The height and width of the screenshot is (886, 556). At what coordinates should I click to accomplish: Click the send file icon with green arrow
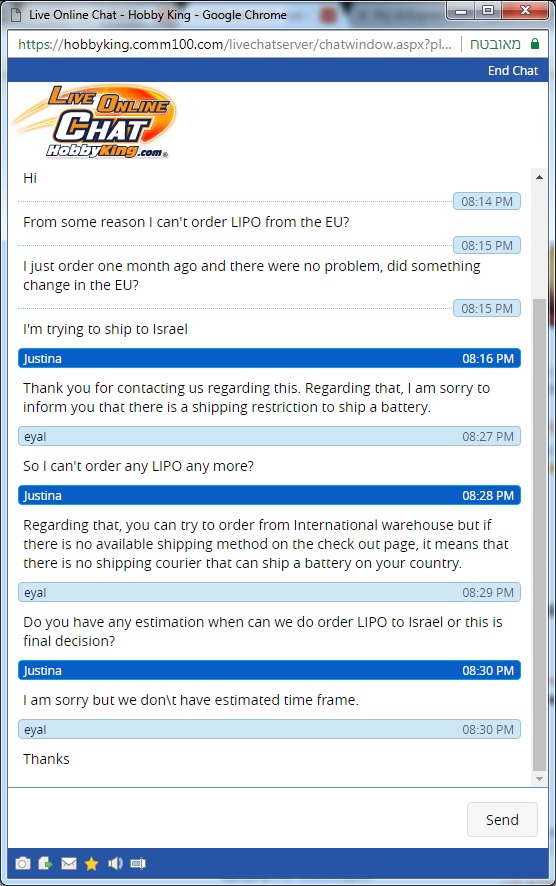46,863
